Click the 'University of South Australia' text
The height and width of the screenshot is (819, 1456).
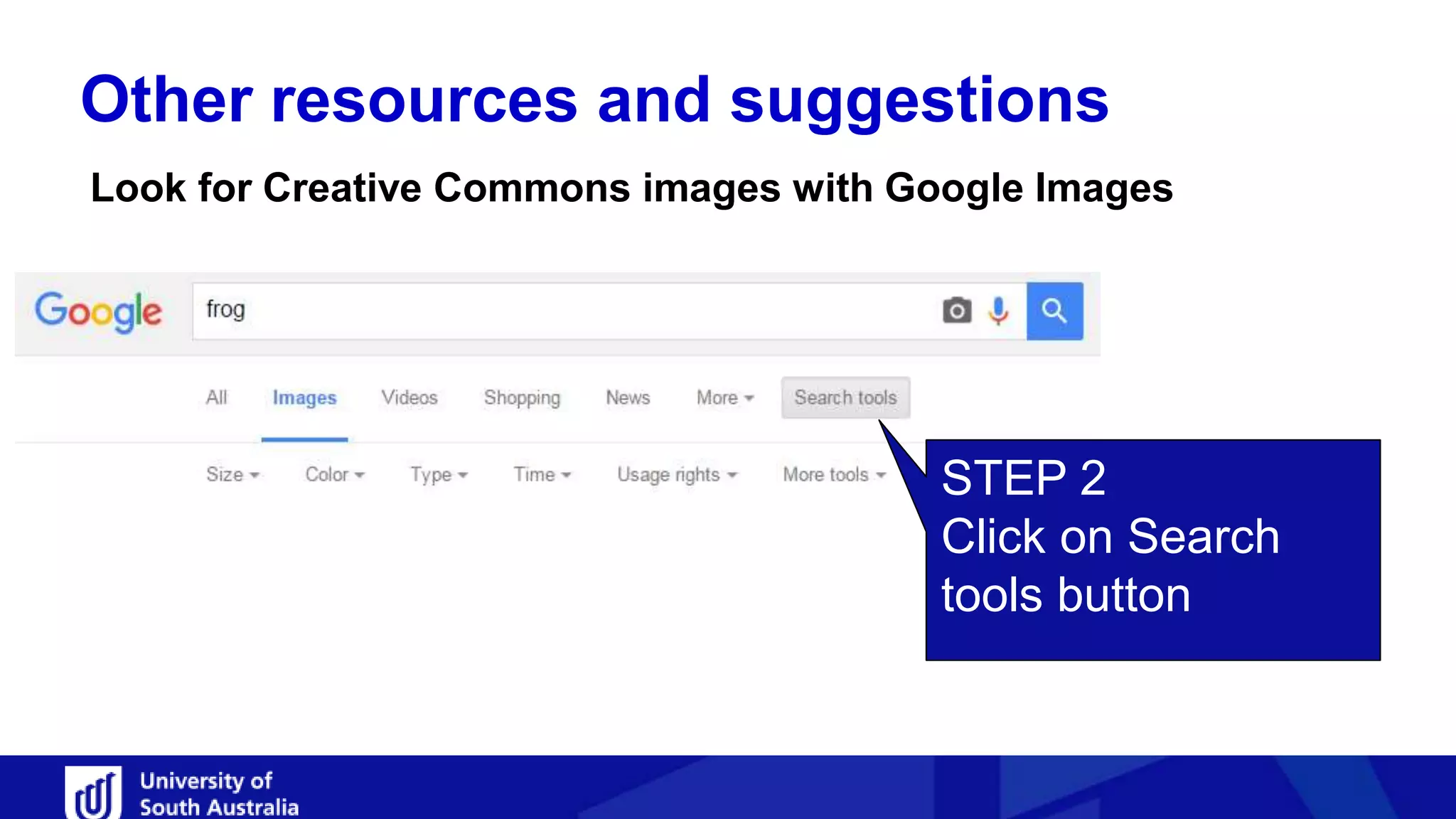pyautogui.click(x=219, y=793)
